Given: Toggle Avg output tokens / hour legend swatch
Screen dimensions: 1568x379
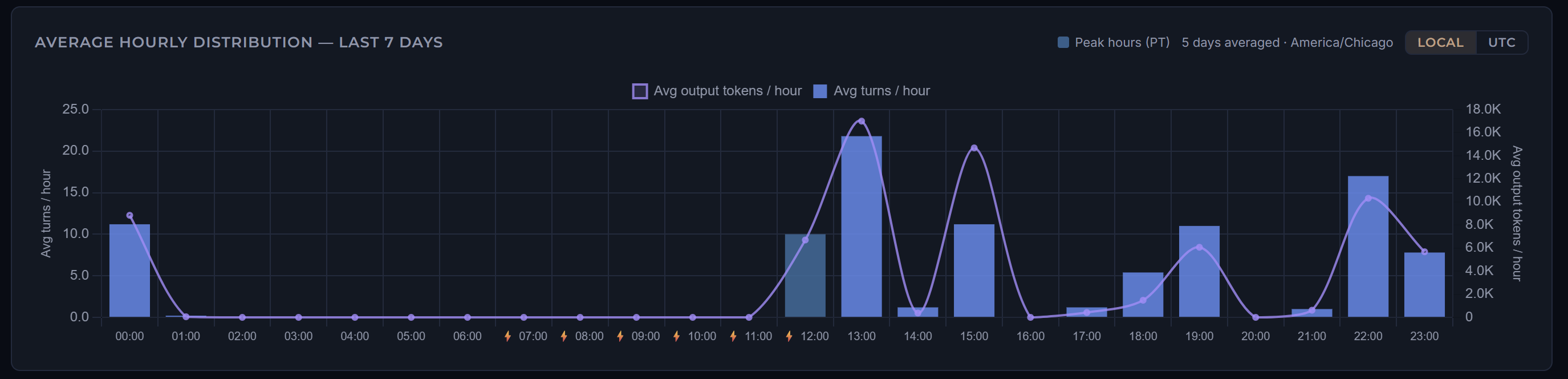Looking at the screenshot, I should pyautogui.click(x=640, y=91).
